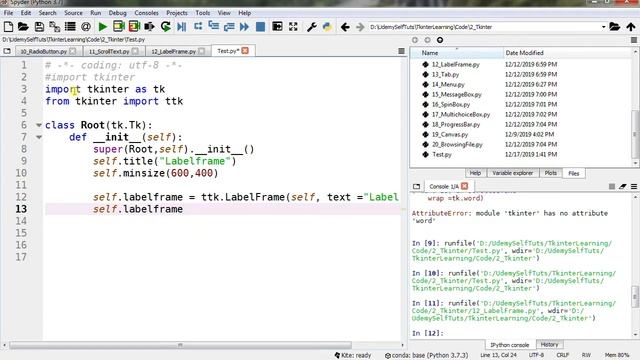The image size is (640, 360).
Task: Open Edit menu
Action: pyautogui.click(x=26, y=13)
